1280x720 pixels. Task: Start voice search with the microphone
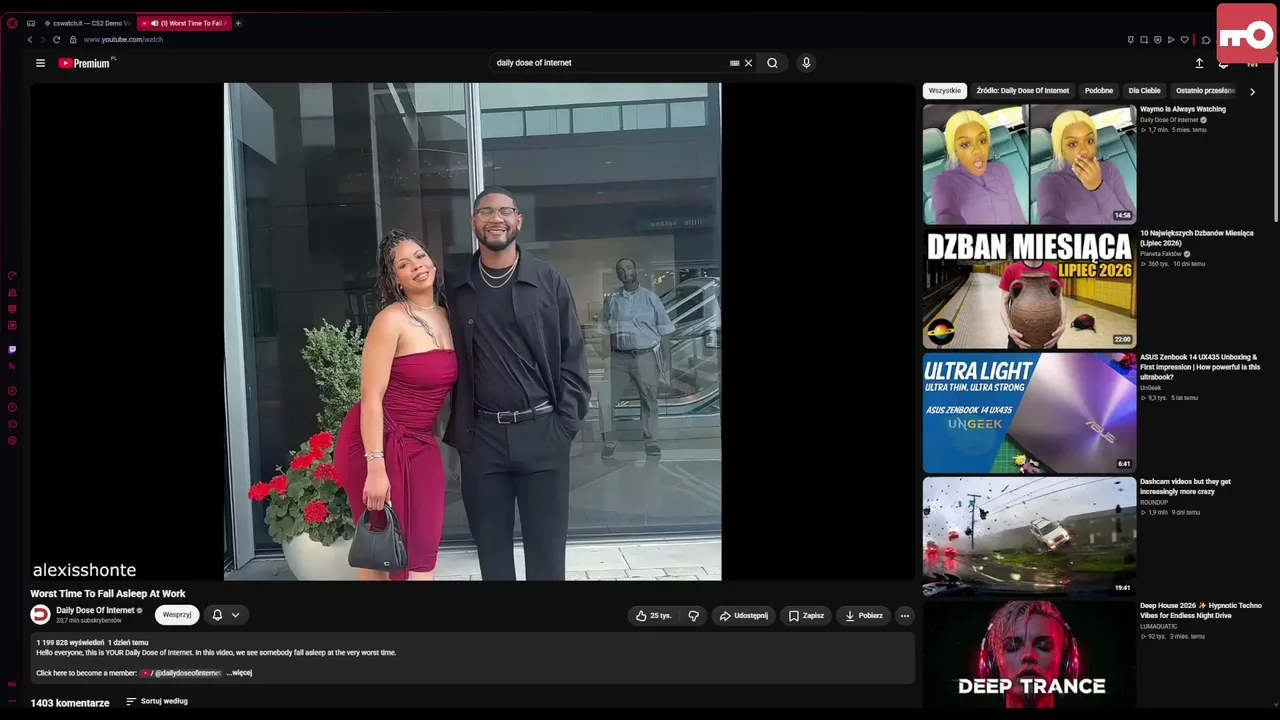click(806, 63)
